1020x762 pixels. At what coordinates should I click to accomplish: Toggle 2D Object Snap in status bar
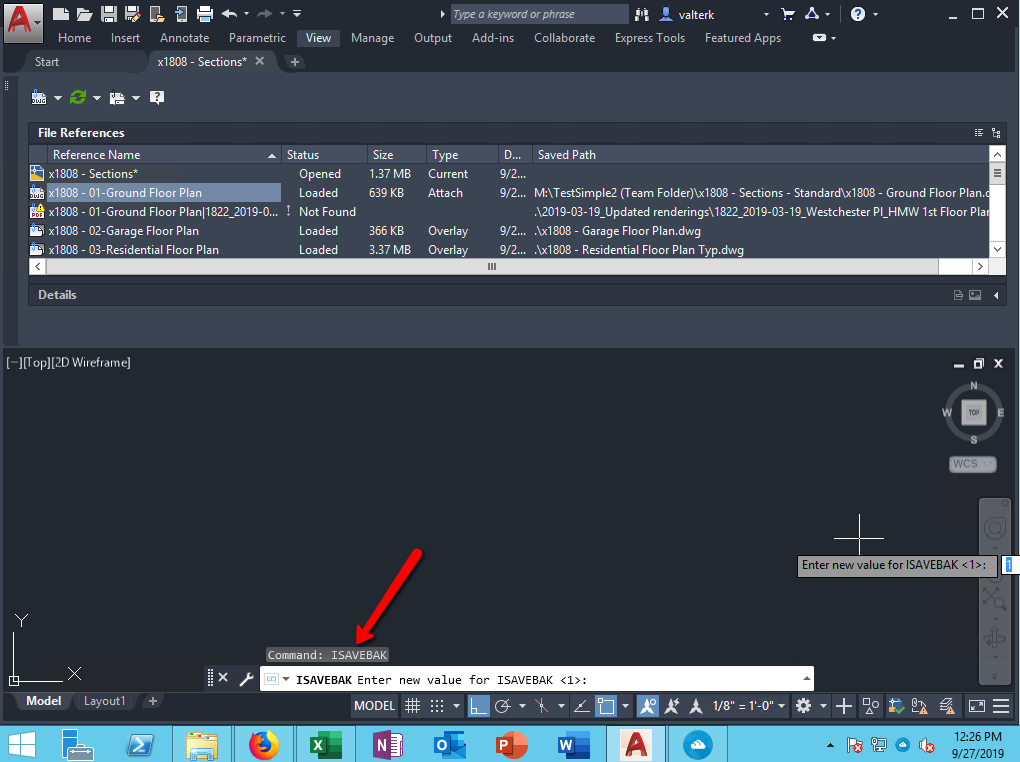point(606,706)
